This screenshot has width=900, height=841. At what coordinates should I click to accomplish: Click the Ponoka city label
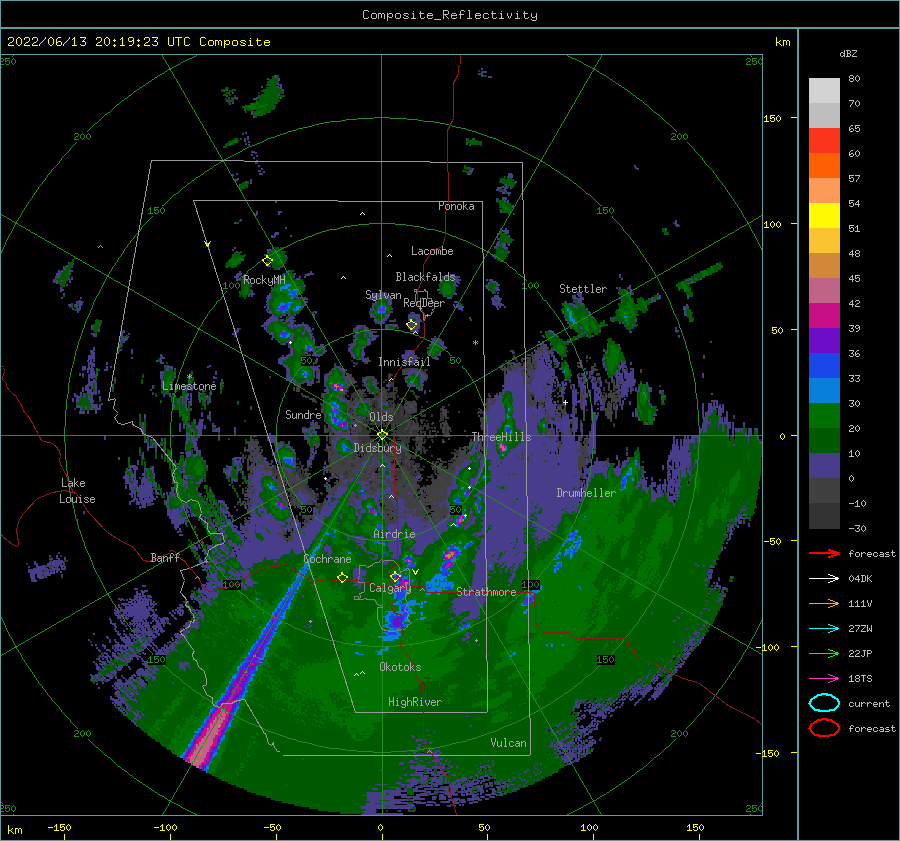tap(456, 206)
